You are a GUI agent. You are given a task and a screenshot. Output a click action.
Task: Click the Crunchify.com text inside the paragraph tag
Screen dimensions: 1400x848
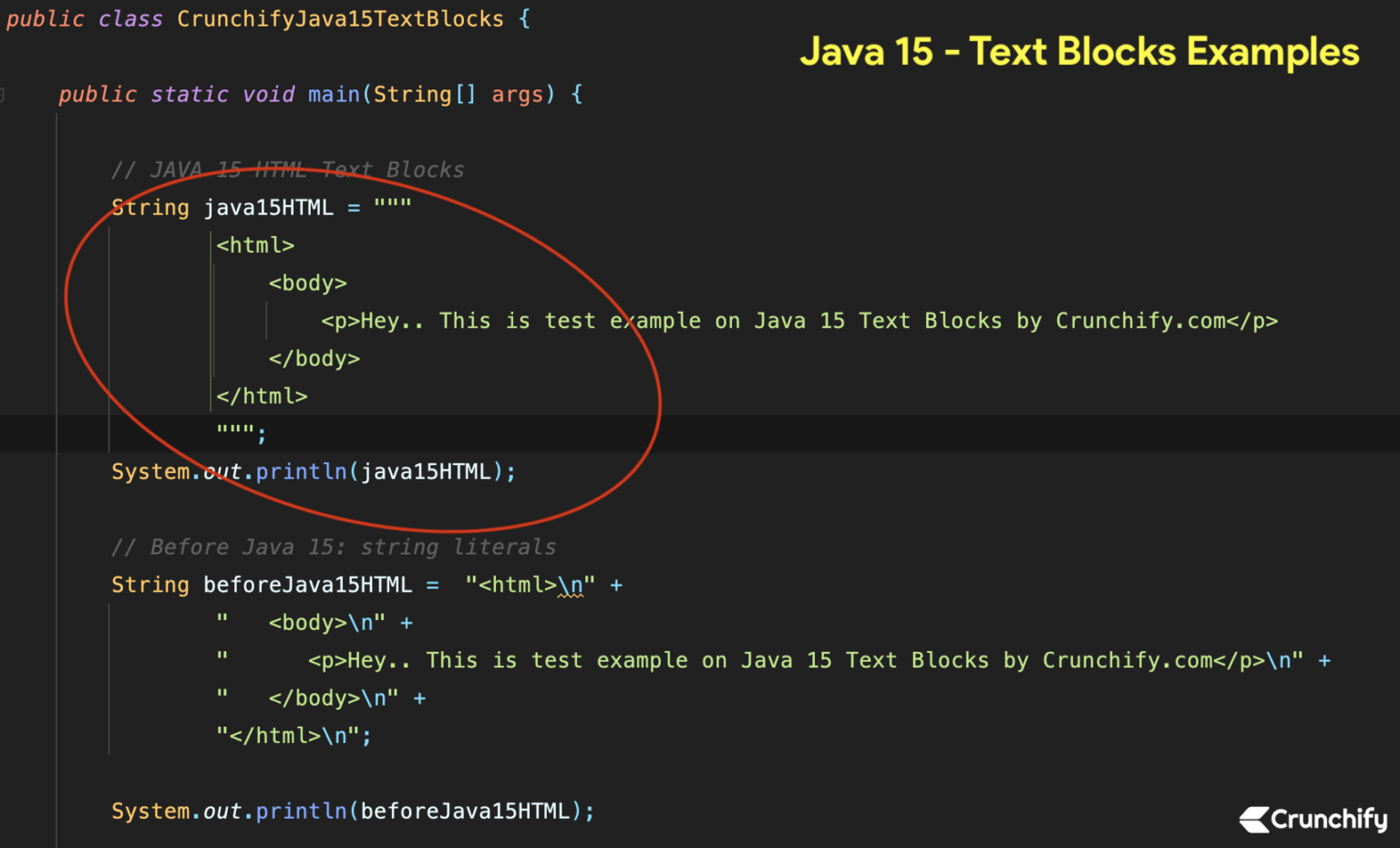[1140, 320]
